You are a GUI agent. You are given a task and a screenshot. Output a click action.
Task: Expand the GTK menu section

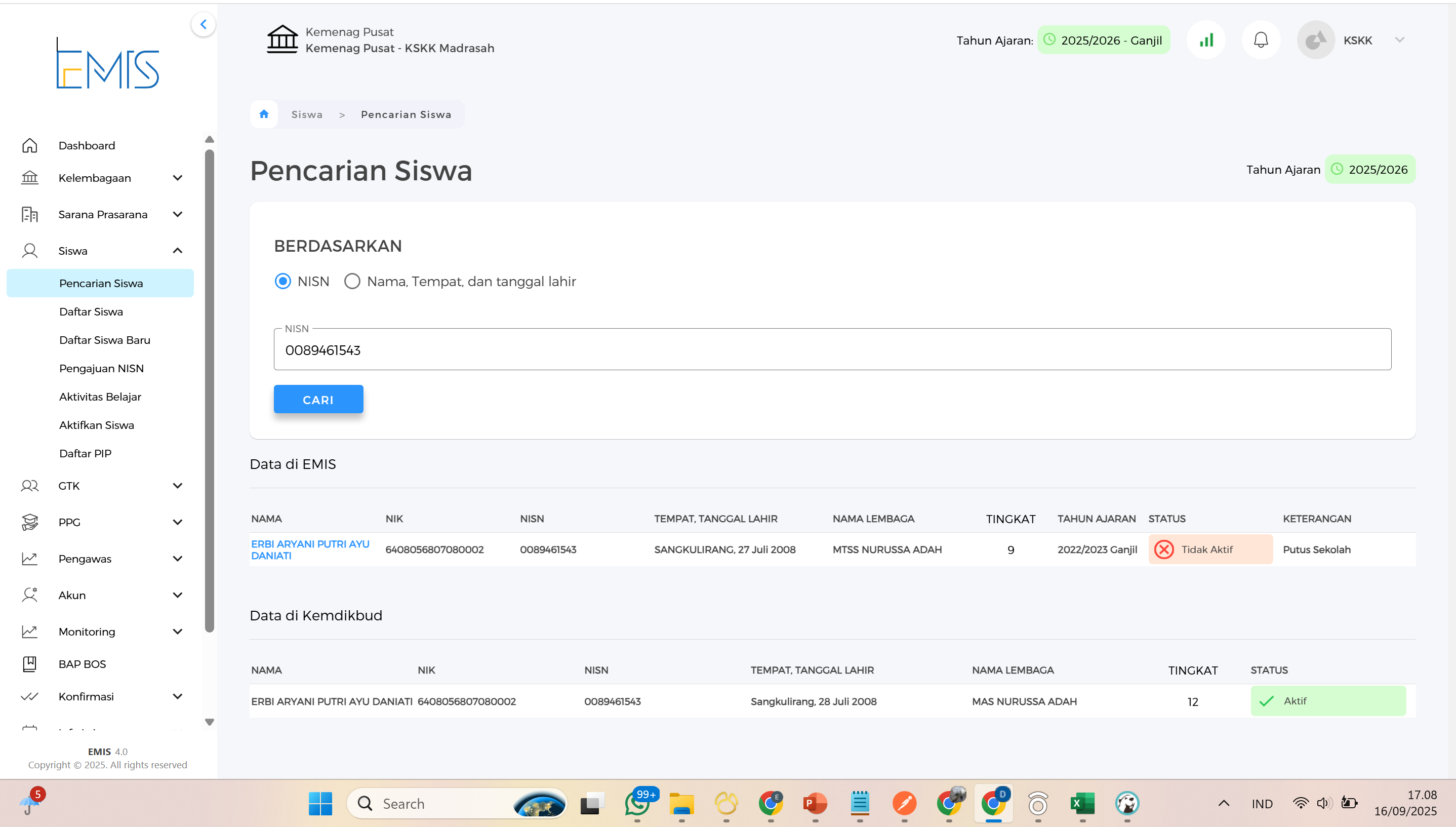tap(177, 486)
